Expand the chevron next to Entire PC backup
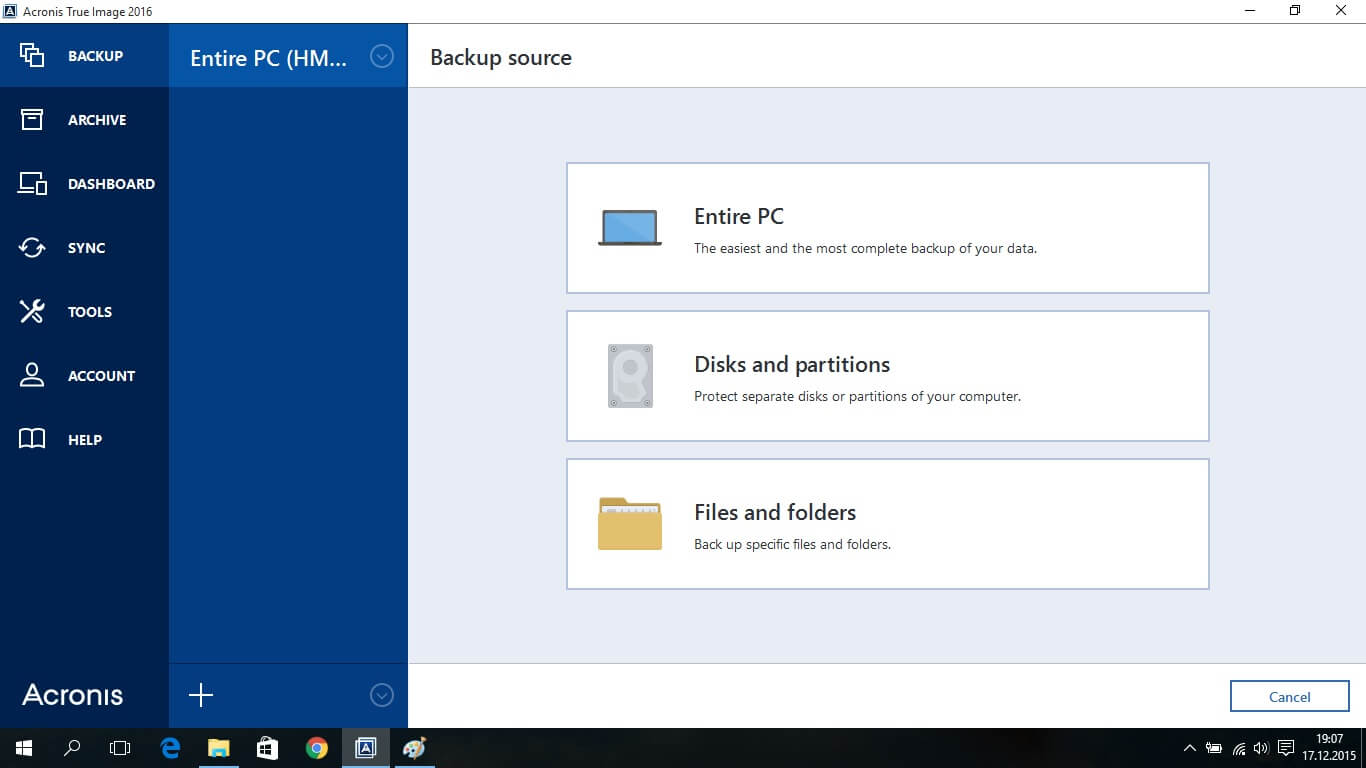Viewport: 1366px width, 768px height. pyautogui.click(x=382, y=56)
